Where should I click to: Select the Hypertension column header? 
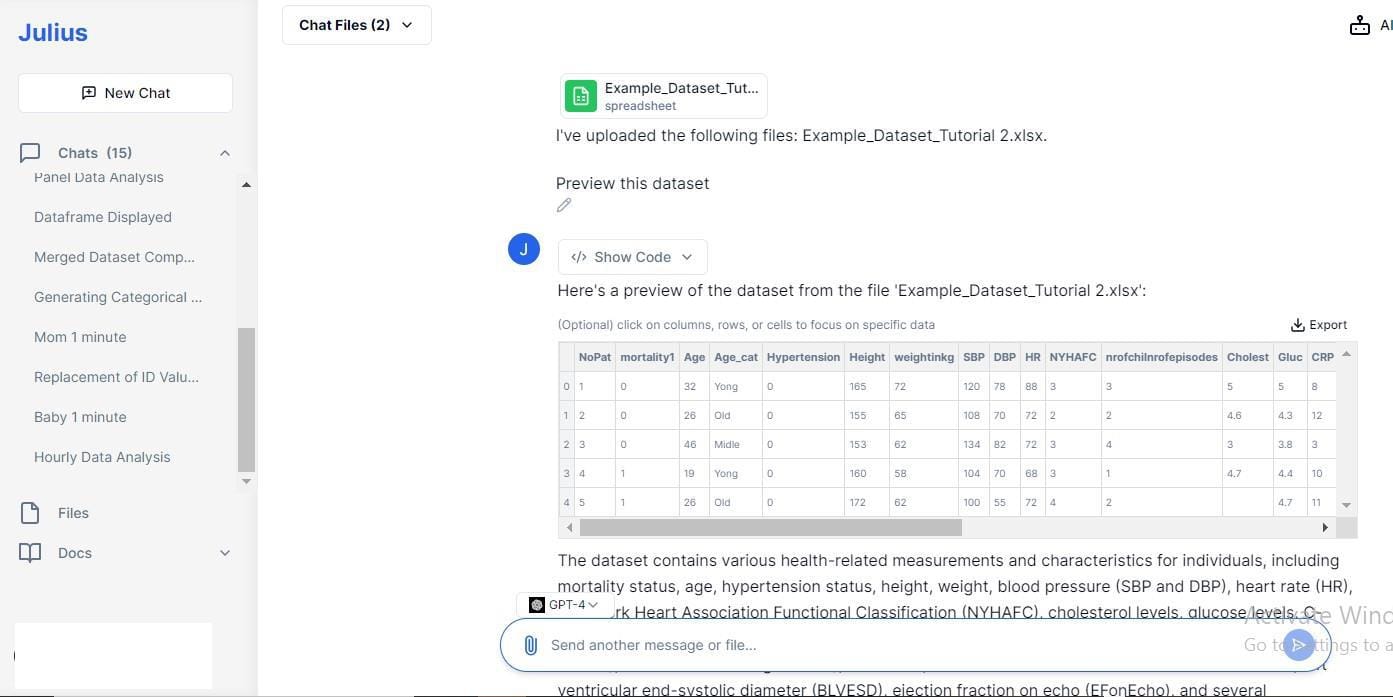[x=803, y=357]
